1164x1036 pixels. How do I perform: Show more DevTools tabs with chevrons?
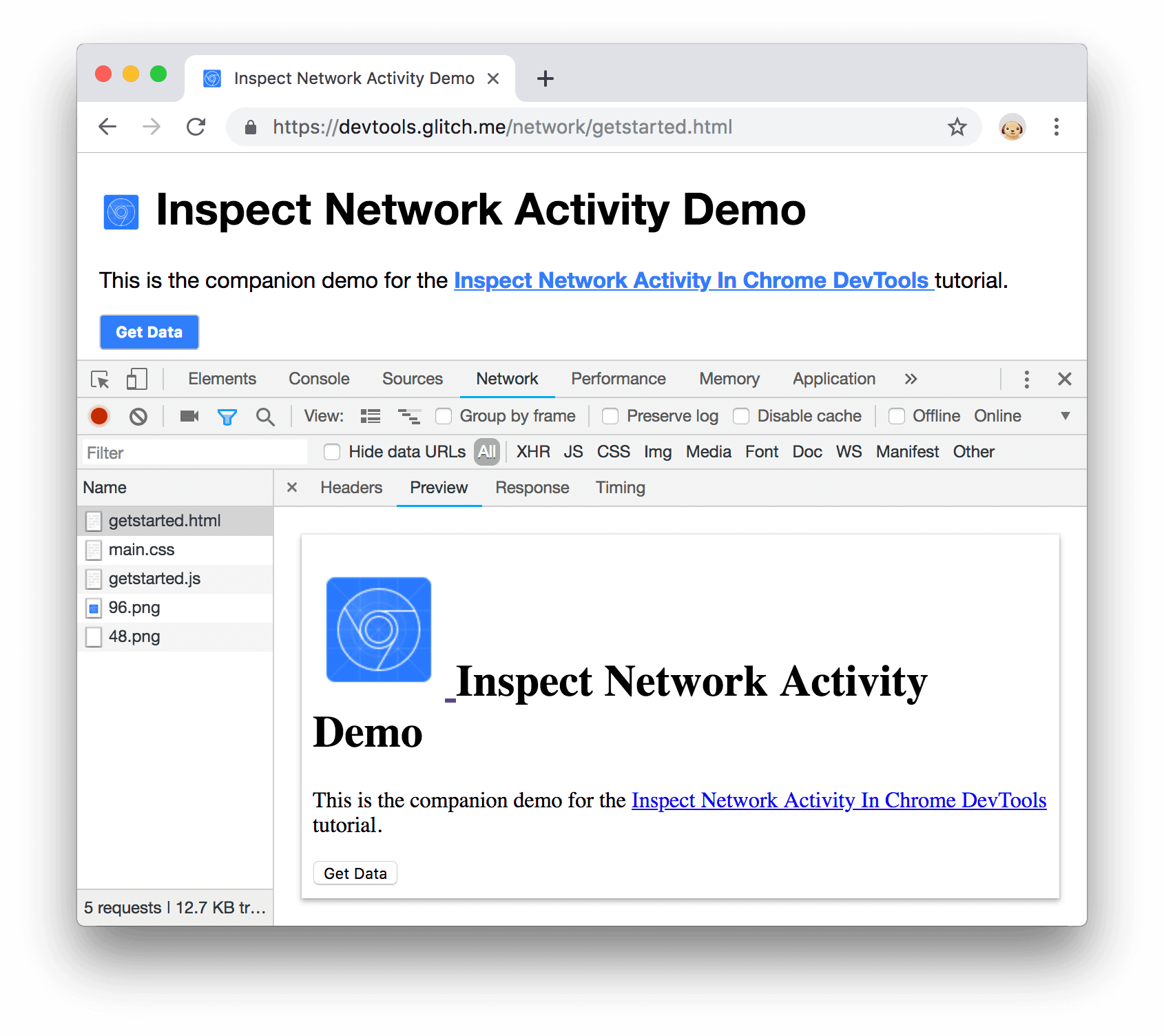tap(911, 379)
